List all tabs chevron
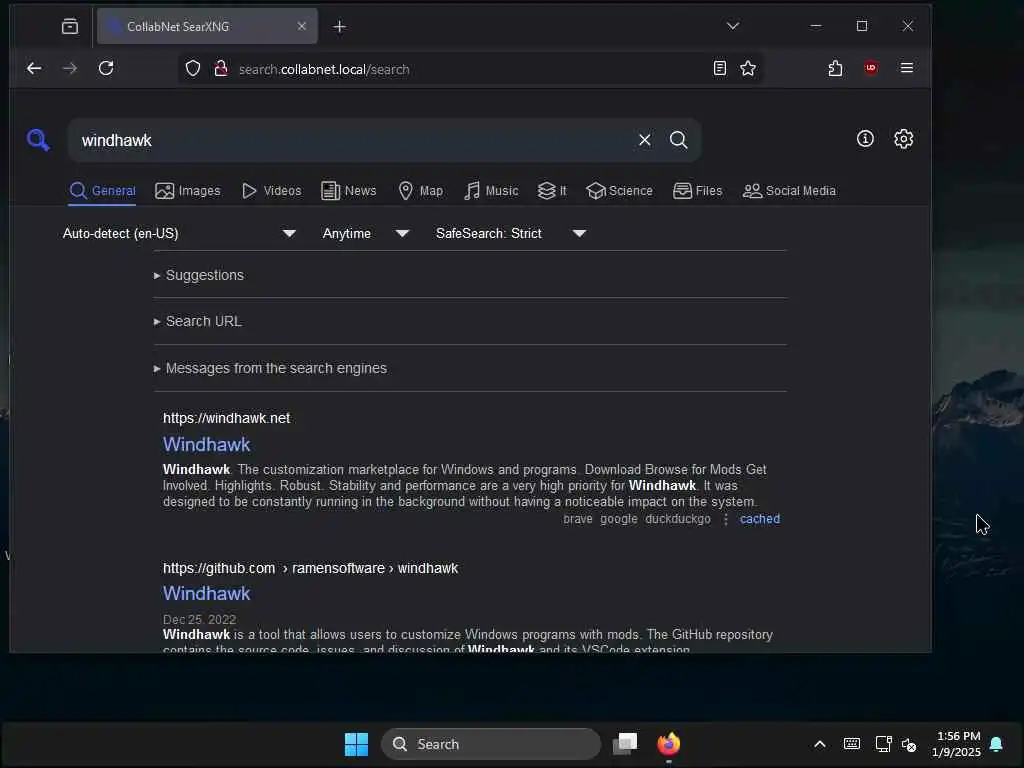Image resolution: width=1024 pixels, height=768 pixels. [733, 25]
